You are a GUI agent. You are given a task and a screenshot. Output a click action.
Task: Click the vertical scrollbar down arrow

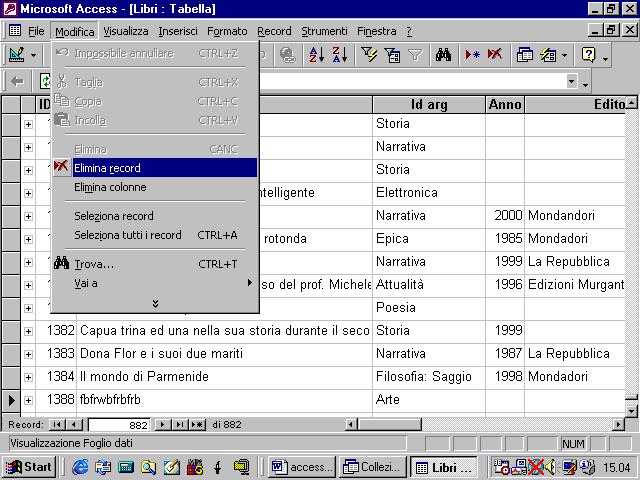coord(631,411)
